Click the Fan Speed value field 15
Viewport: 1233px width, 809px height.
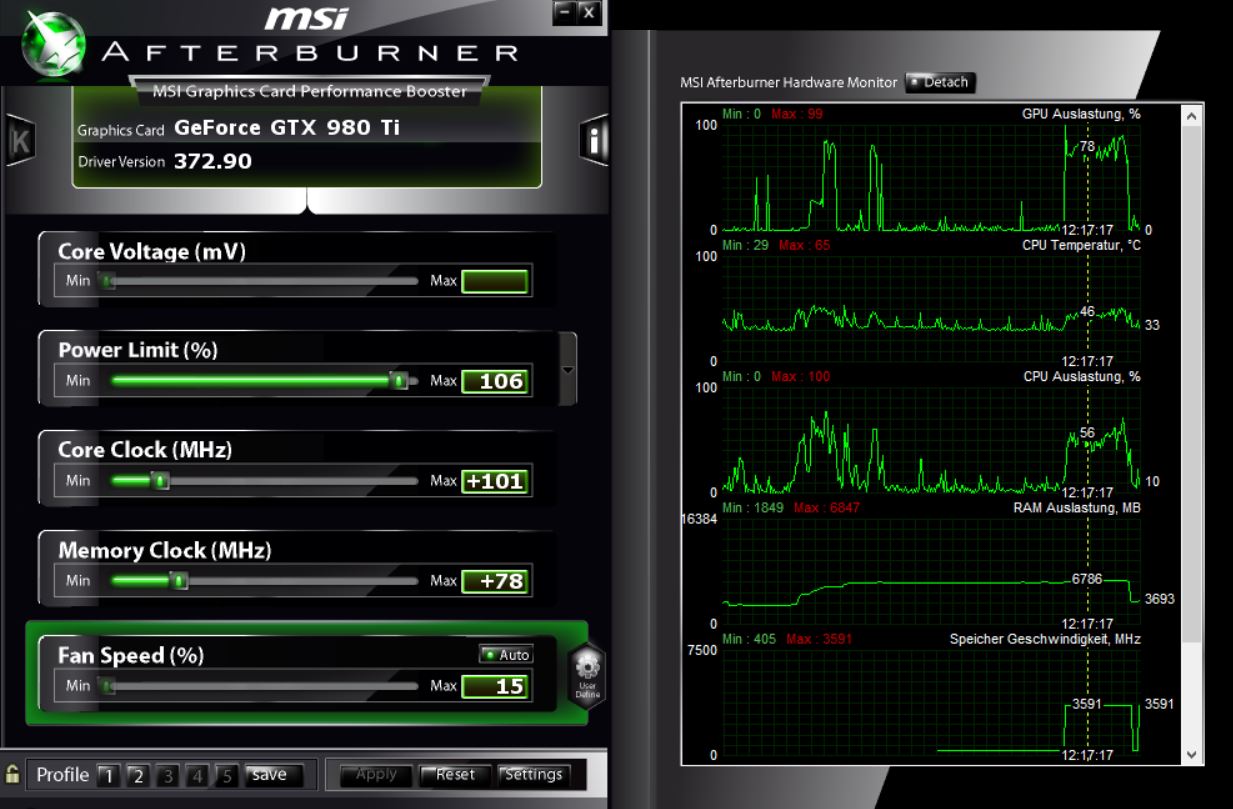pyautogui.click(x=494, y=686)
